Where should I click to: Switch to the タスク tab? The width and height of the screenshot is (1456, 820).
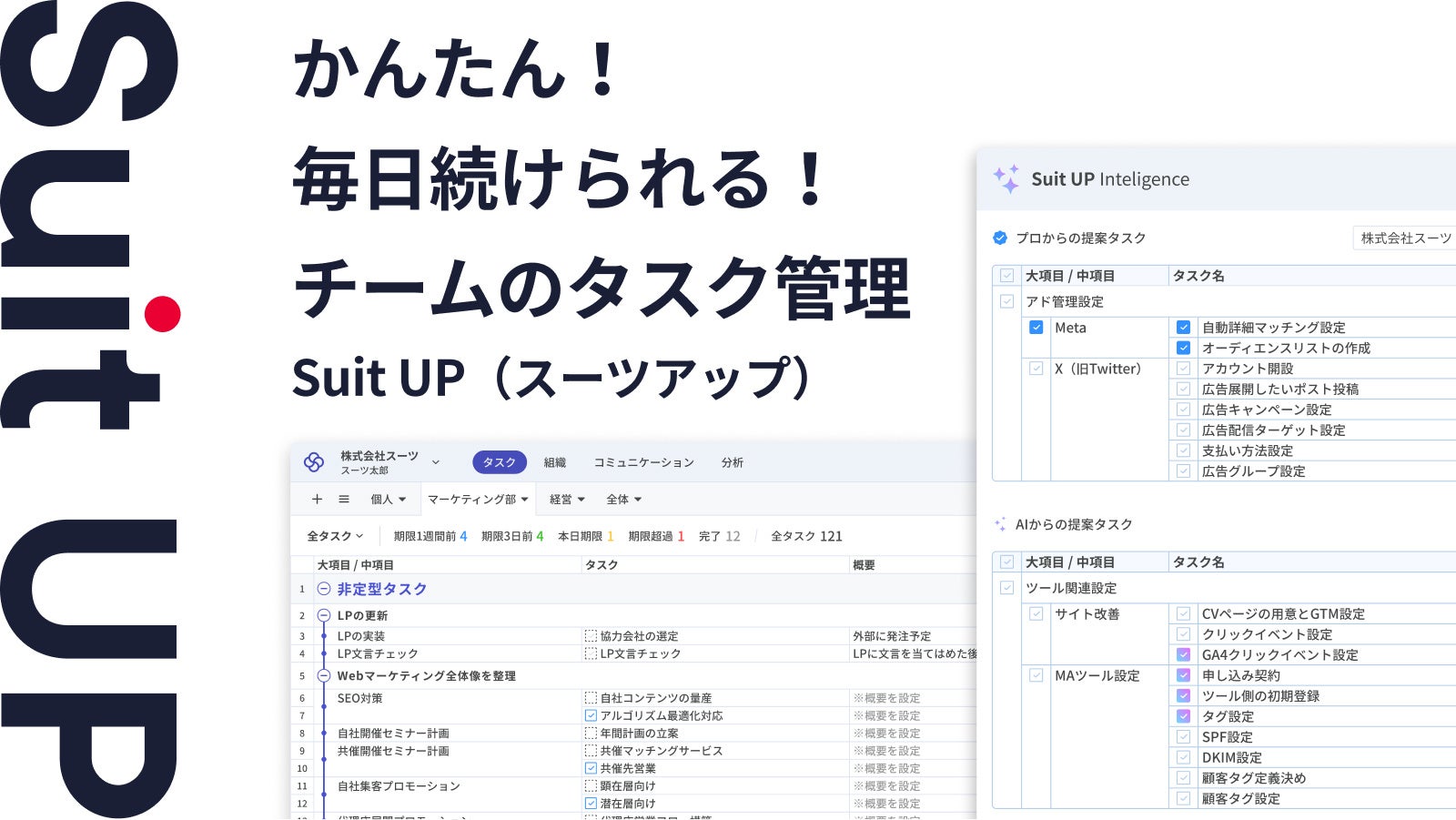pos(500,462)
